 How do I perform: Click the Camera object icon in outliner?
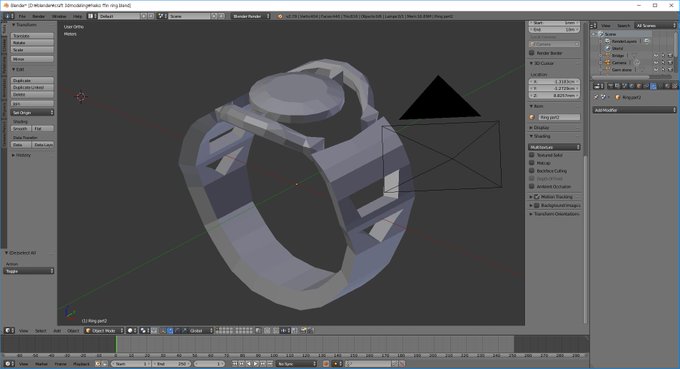pyautogui.click(x=608, y=63)
